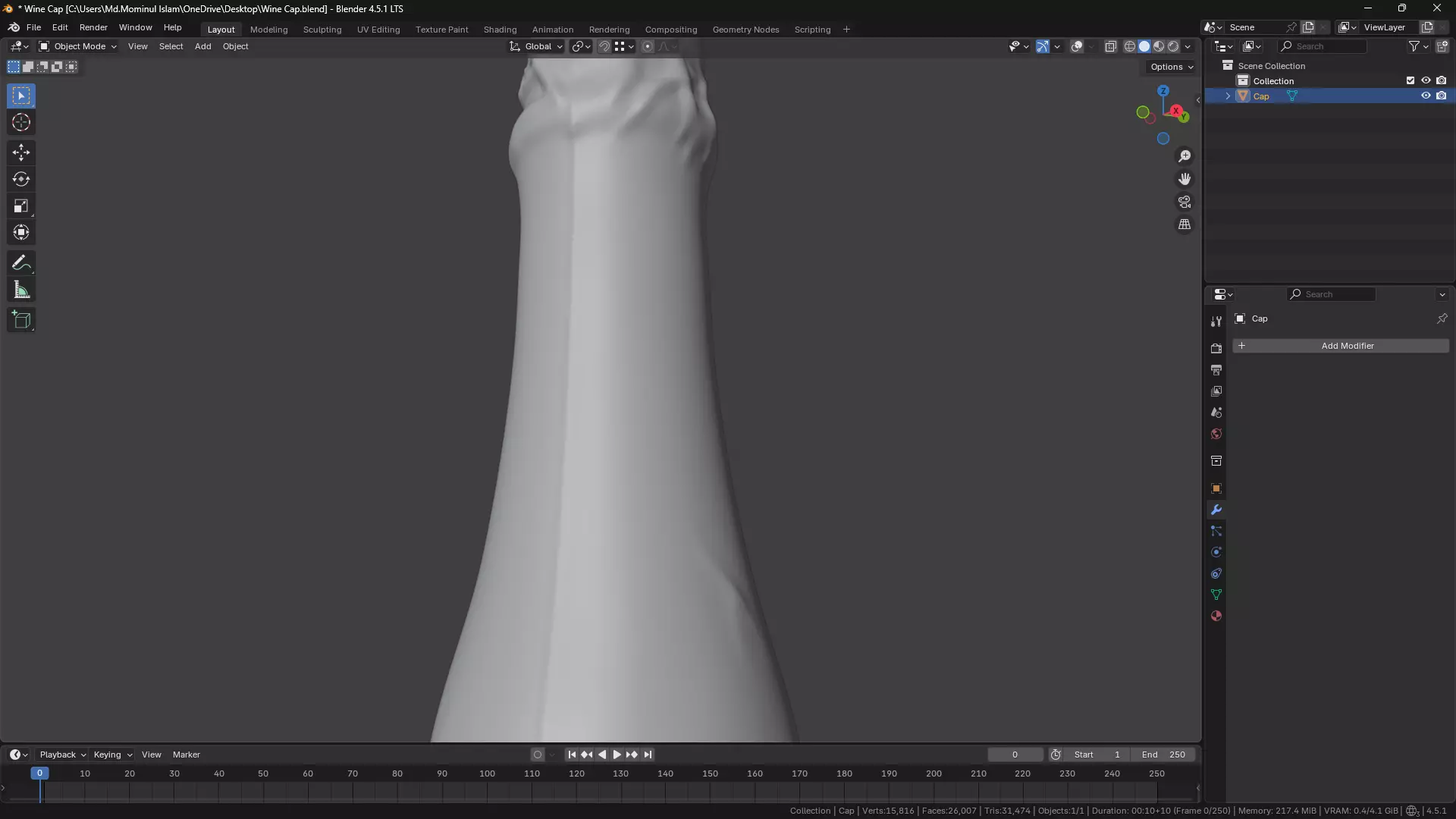Open the Physics properties tab

[1216, 552]
